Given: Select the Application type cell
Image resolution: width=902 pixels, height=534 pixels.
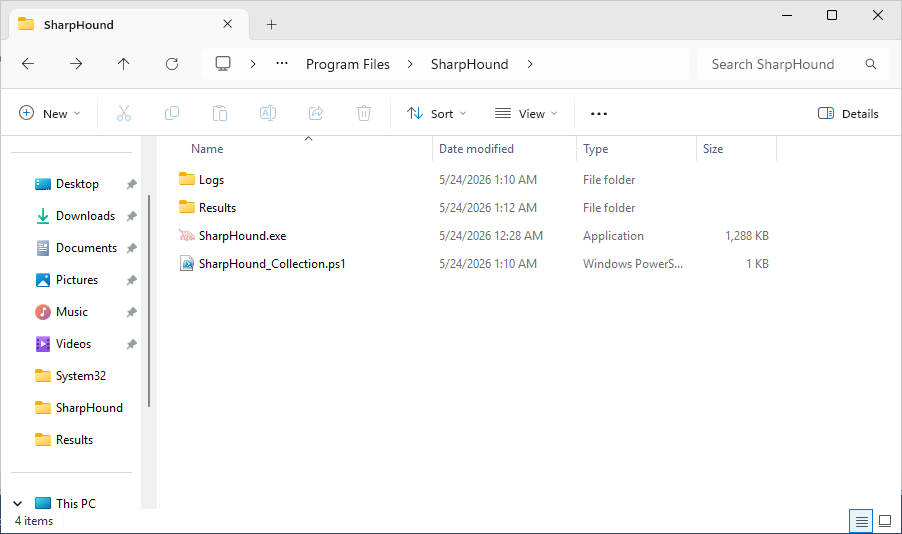Looking at the screenshot, I should [x=613, y=236].
